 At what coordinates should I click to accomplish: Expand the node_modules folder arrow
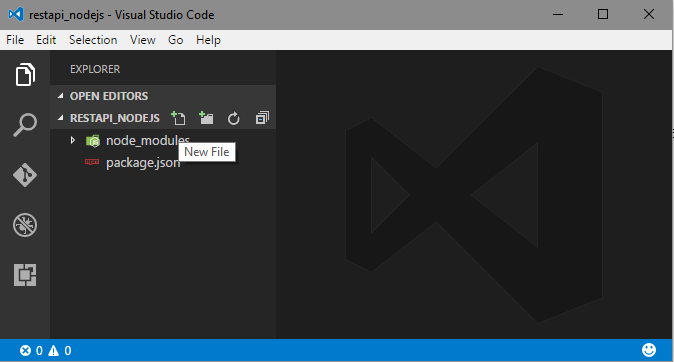(73, 140)
